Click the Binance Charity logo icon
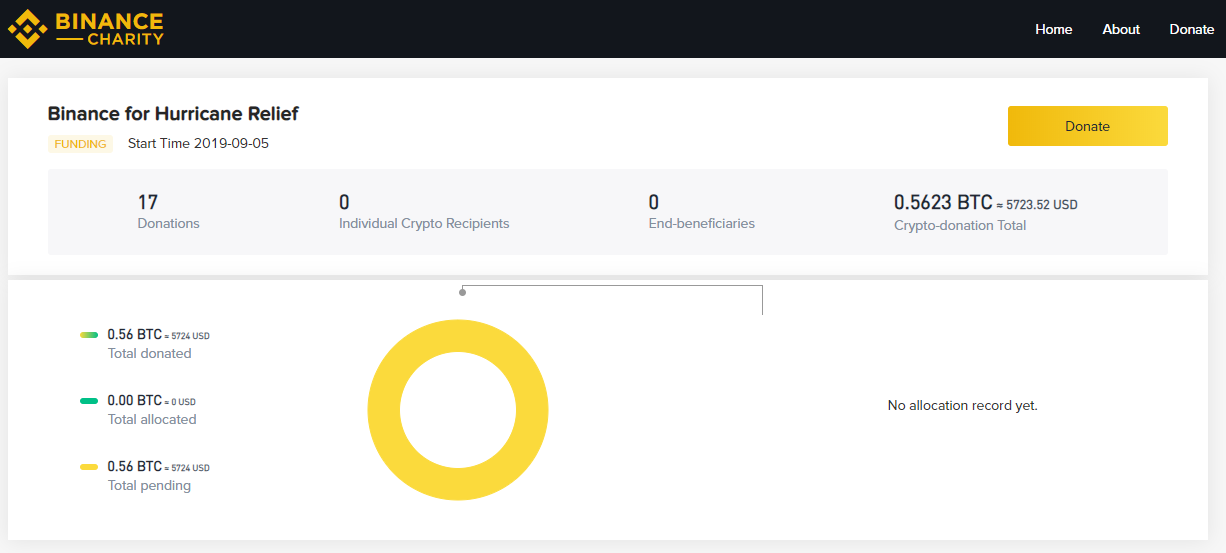Image resolution: width=1226 pixels, height=553 pixels. tap(27, 29)
